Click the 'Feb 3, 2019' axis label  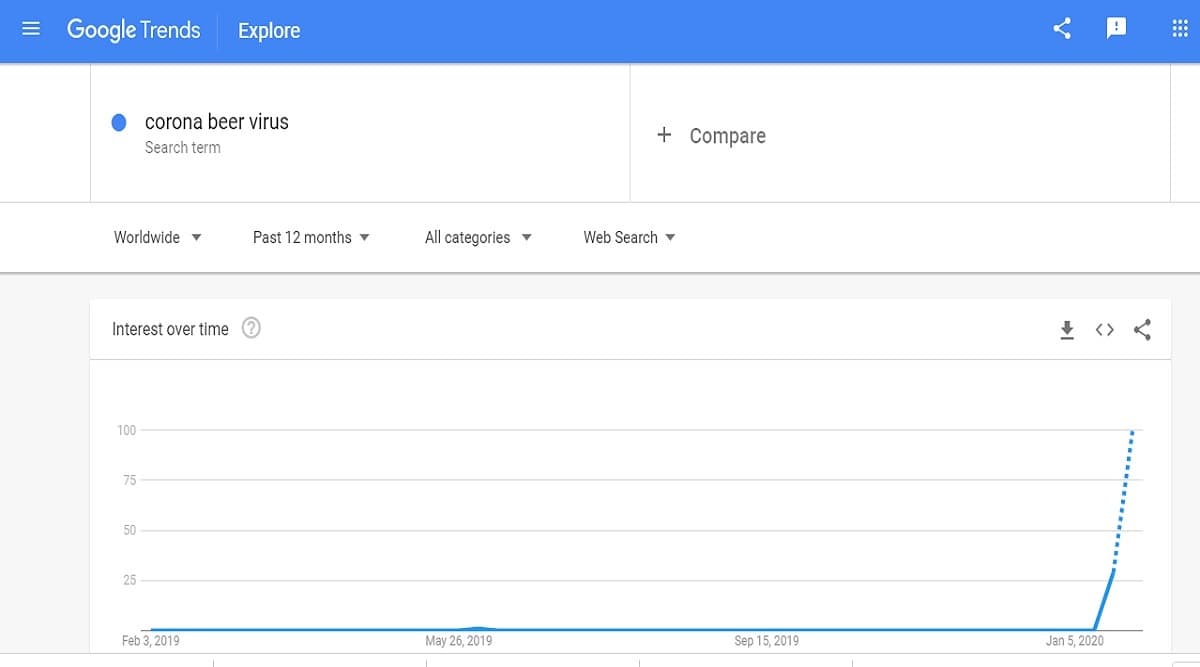point(151,641)
